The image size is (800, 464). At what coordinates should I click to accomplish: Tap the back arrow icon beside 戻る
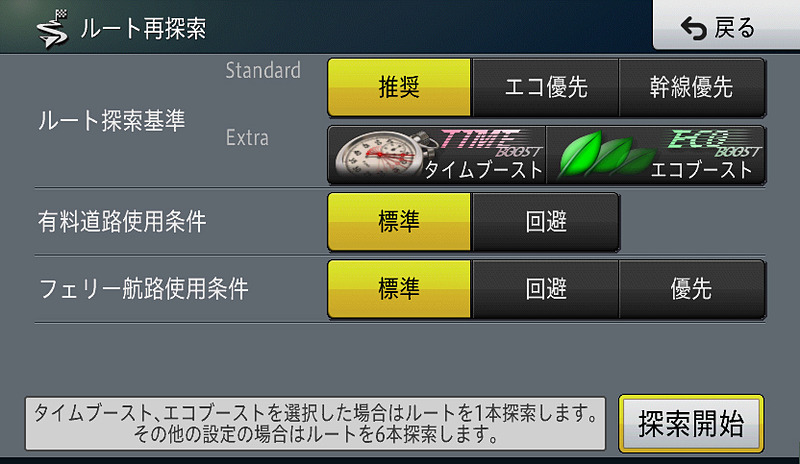tap(694, 28)
